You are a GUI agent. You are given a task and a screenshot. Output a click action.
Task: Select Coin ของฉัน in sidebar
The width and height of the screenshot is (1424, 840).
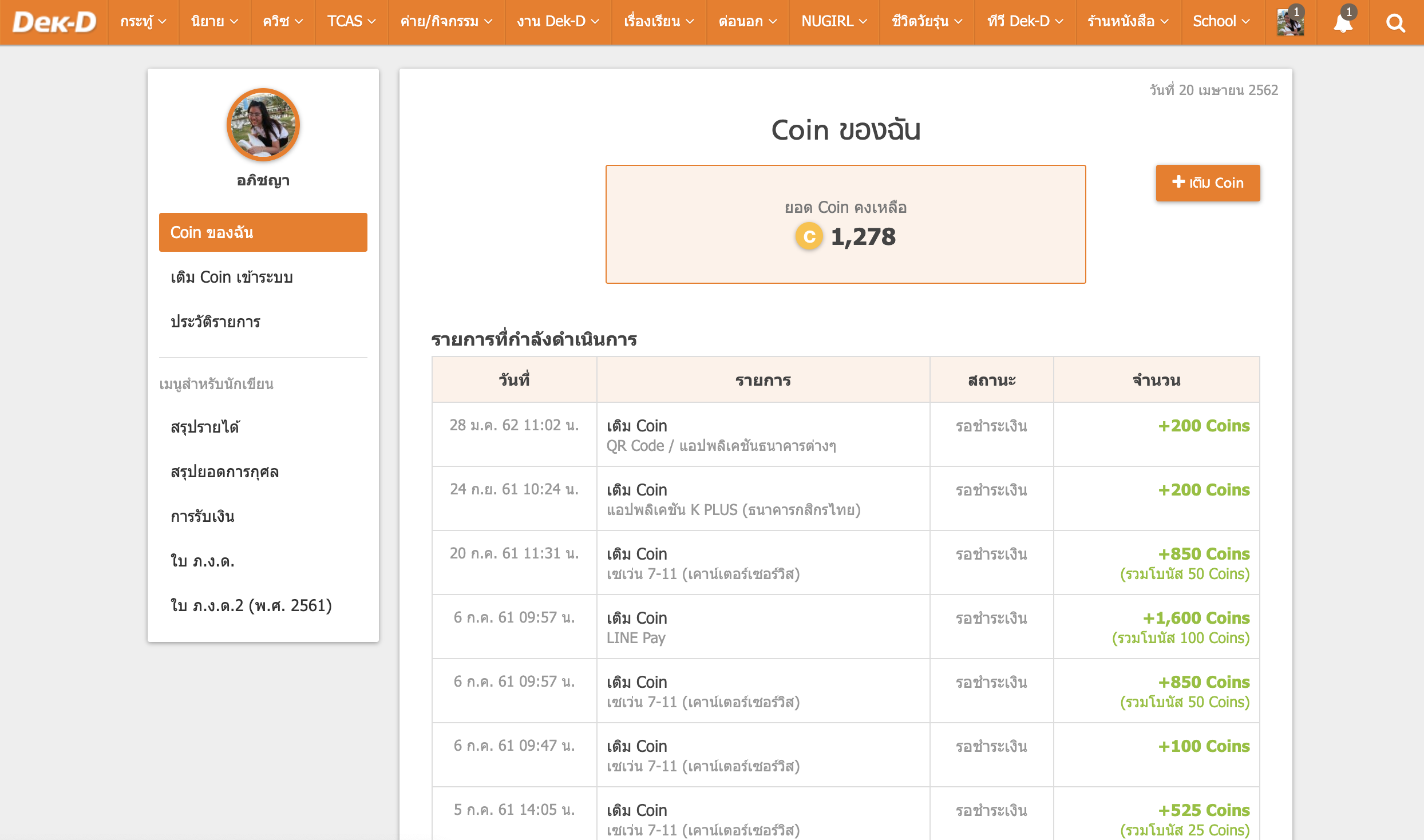point(263,232)
